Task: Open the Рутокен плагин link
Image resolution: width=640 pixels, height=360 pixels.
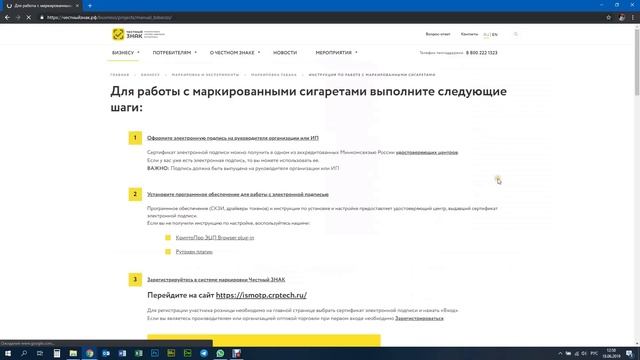Action: 194,252
